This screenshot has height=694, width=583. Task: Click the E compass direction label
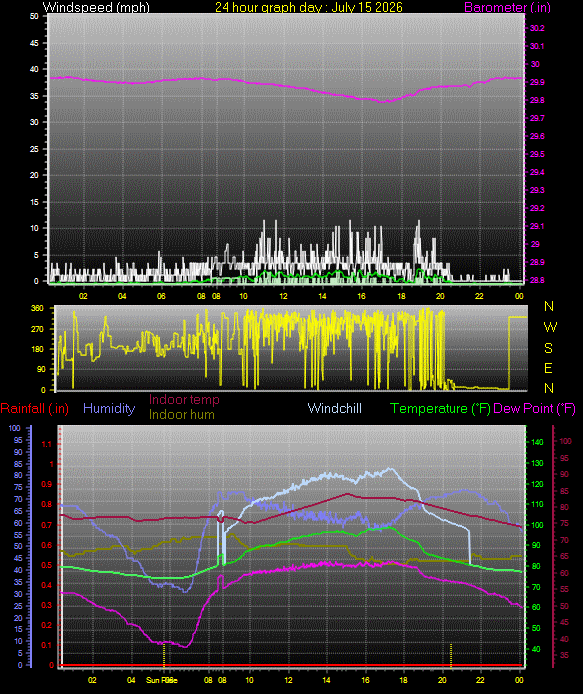(x=548, y=368)
